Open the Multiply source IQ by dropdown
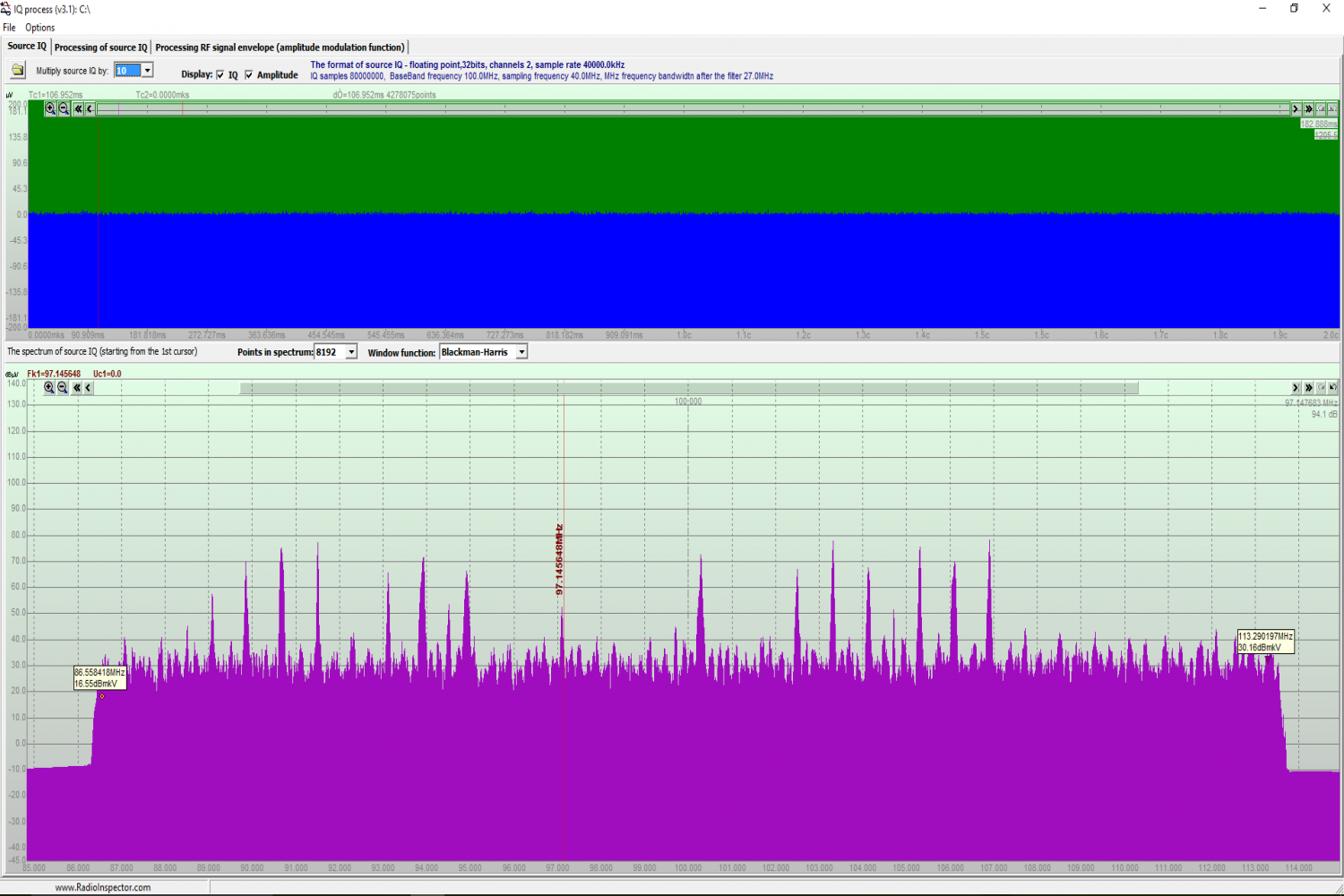This screenshot has height=896, width=1344. (148, 70)
